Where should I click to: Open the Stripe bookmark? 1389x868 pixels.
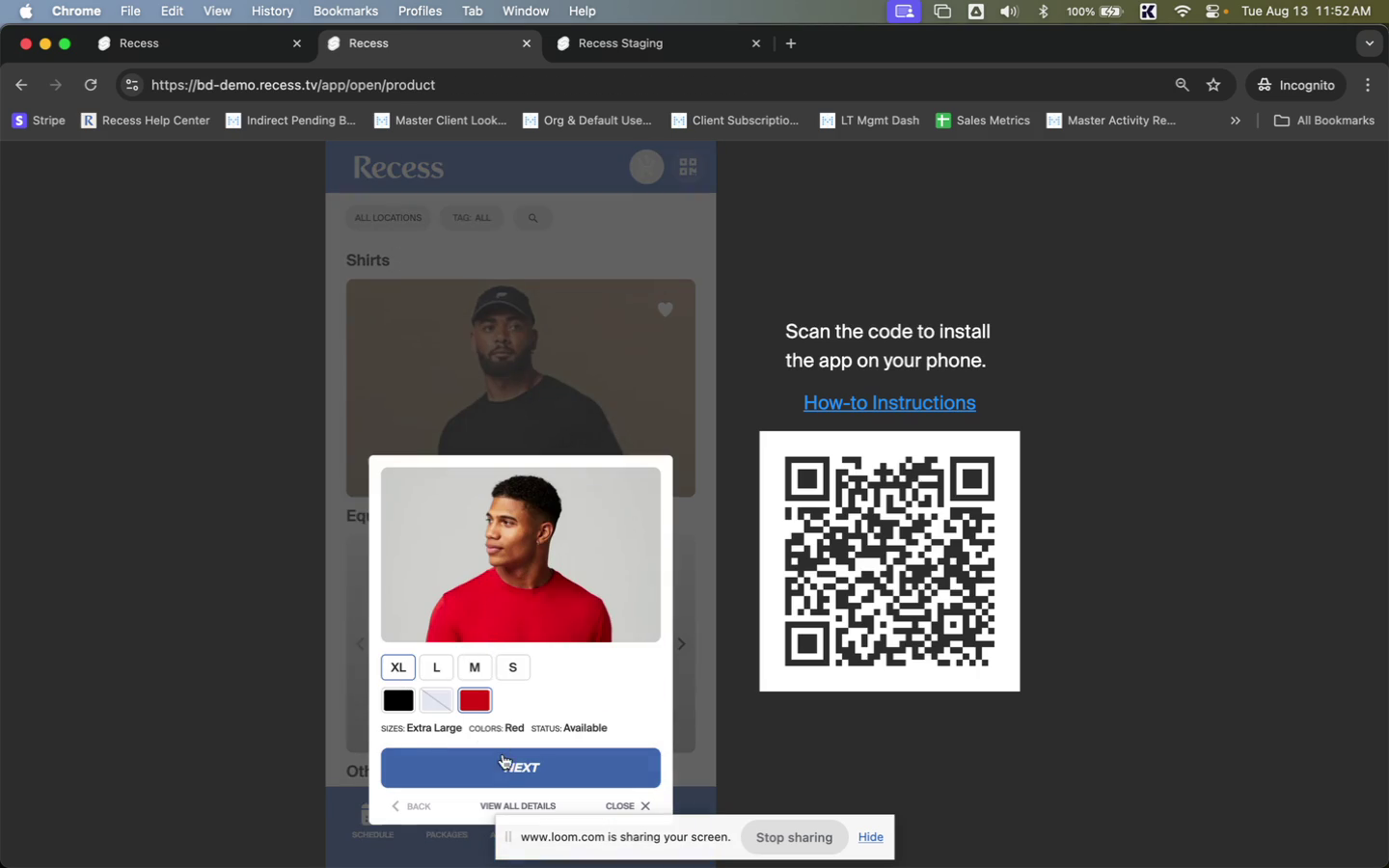39,121
